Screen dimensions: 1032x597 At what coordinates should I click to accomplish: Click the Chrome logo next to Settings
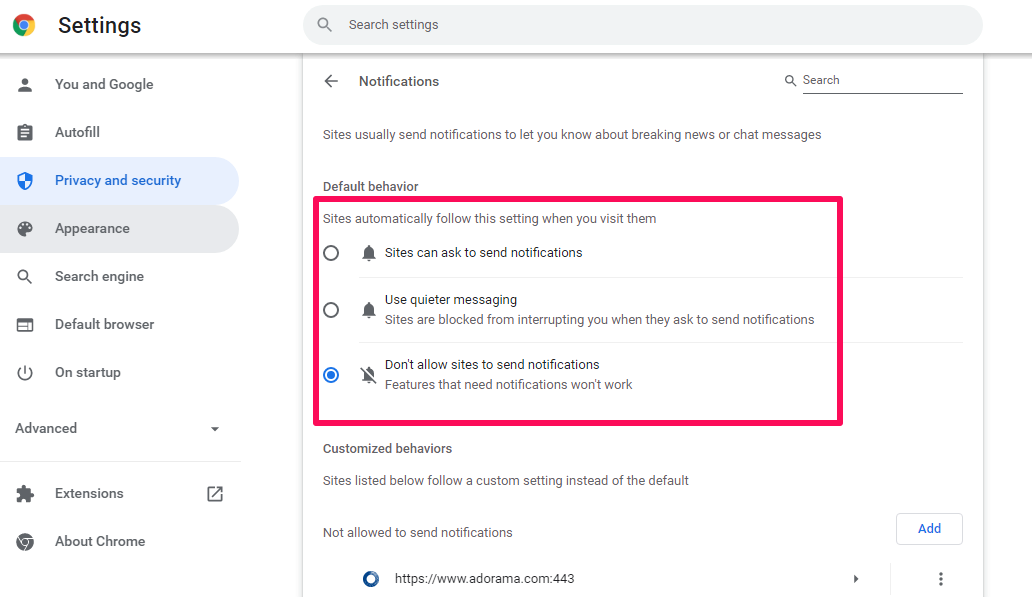(x=24, y=25)
